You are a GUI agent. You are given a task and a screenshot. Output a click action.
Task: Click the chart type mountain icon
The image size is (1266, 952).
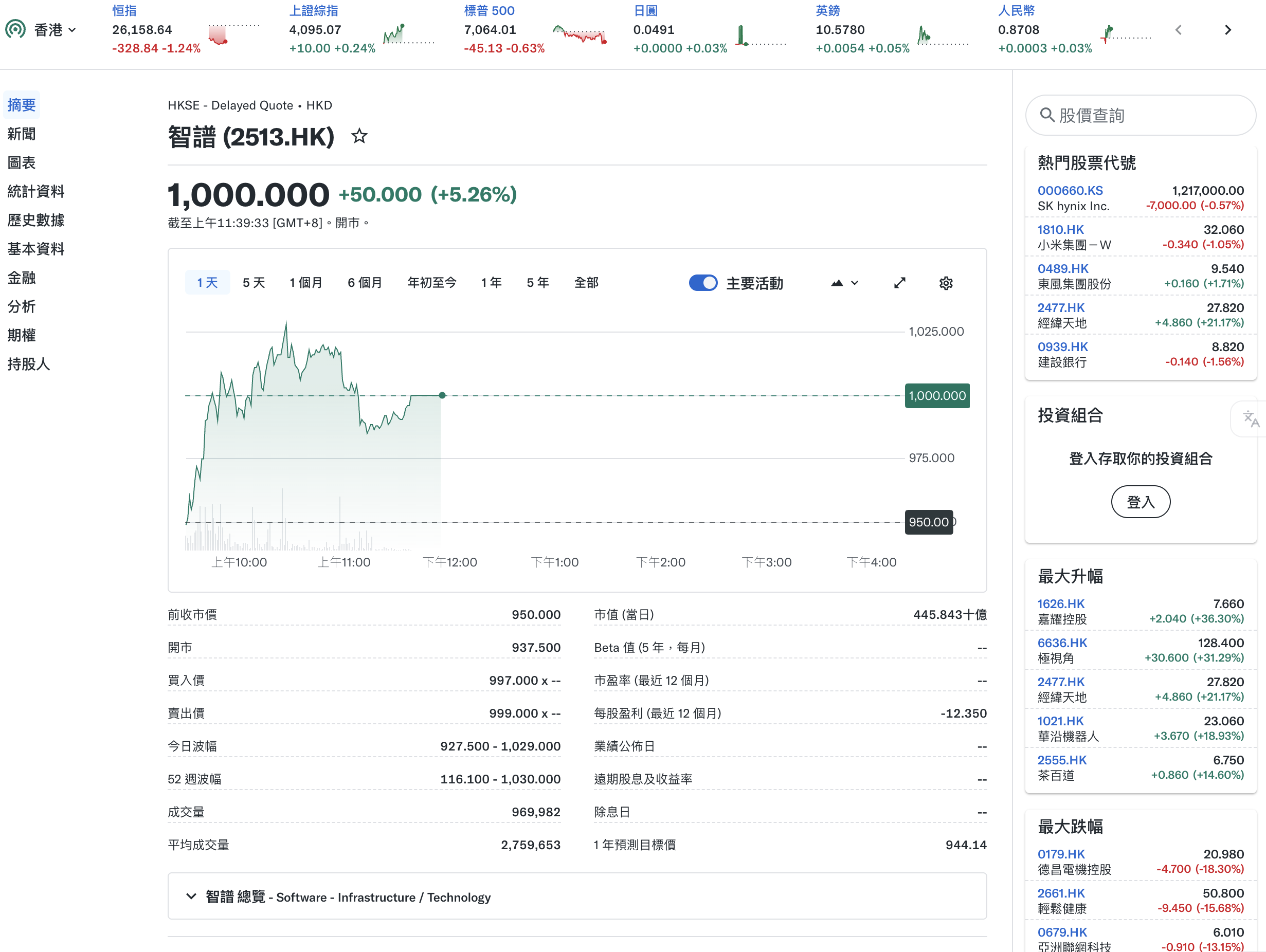tap(837, 283)
